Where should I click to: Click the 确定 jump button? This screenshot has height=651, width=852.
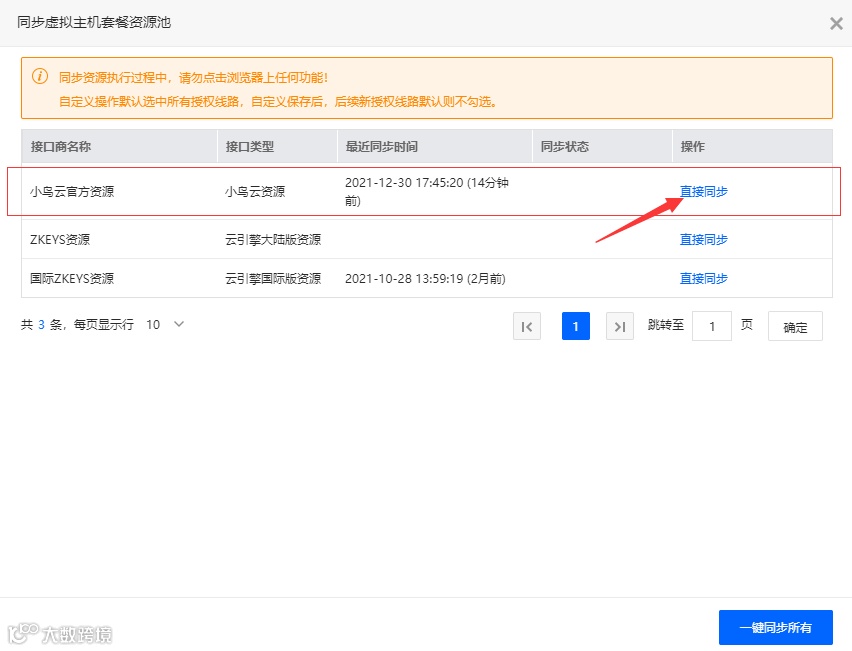click(795, 326)
